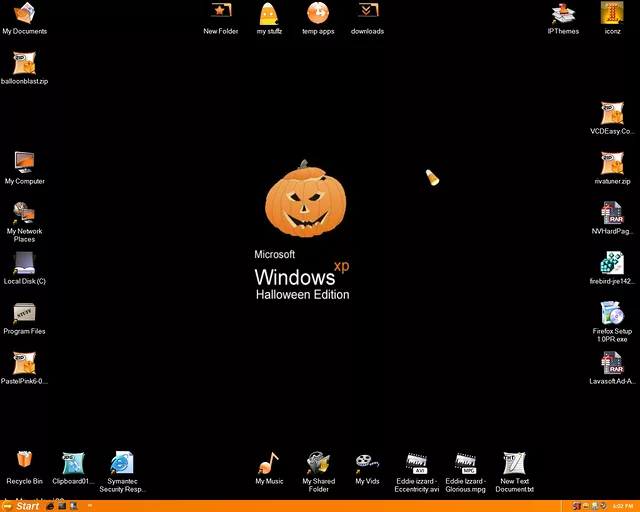Click the Firefox Setup 1.0PR.exe installer

coord(612,314)
